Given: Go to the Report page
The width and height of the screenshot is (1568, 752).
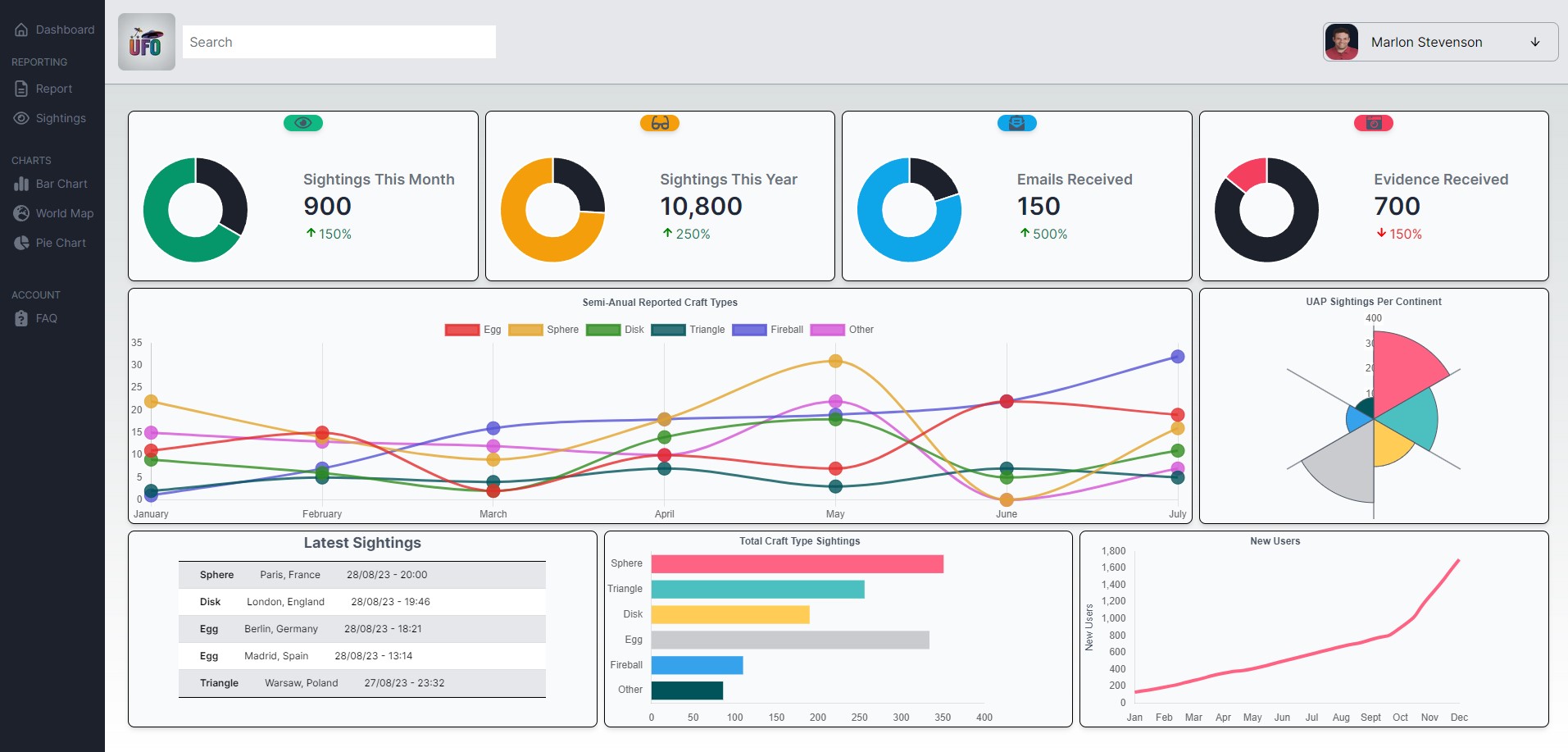Looking at the screenshot, I should [x=53, y=89].
